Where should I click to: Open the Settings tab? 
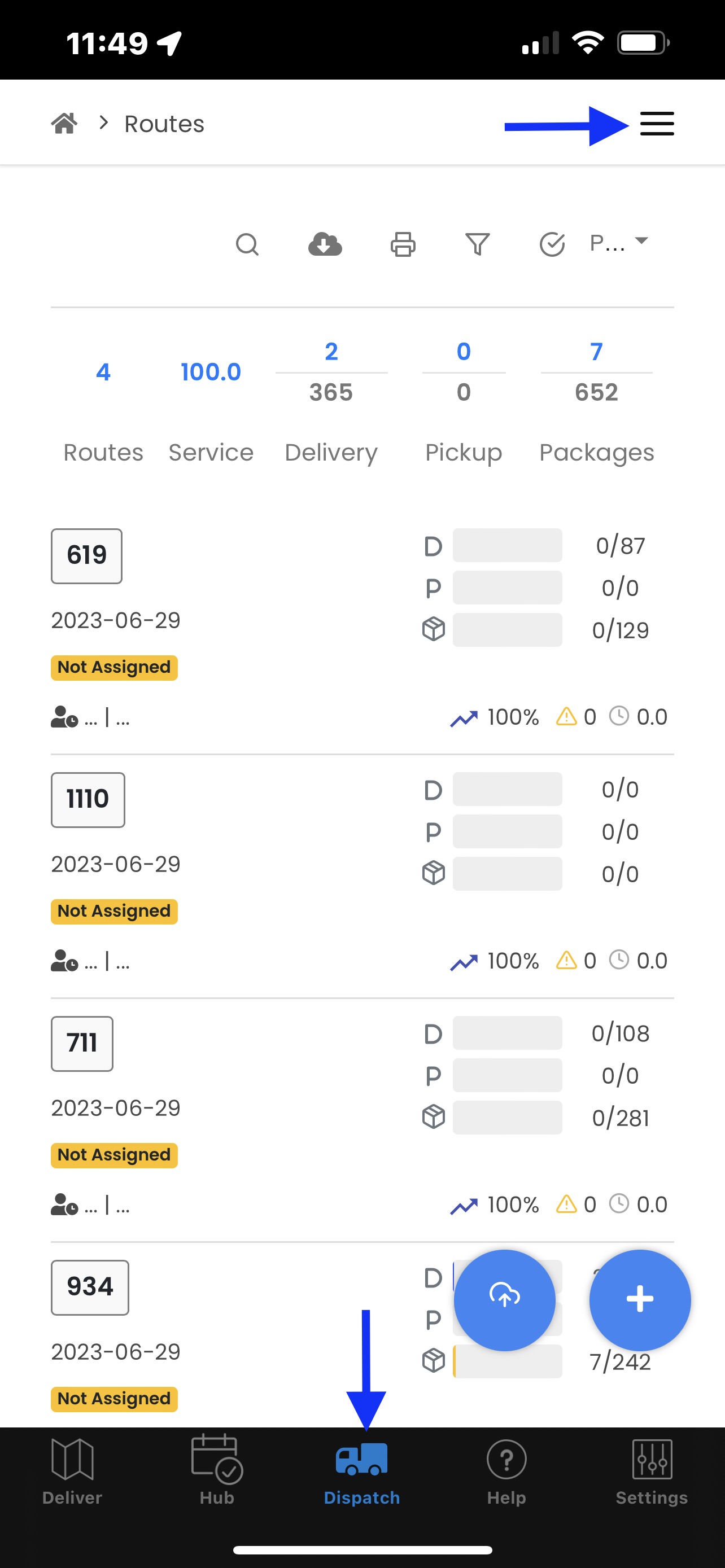point(652,1469)
